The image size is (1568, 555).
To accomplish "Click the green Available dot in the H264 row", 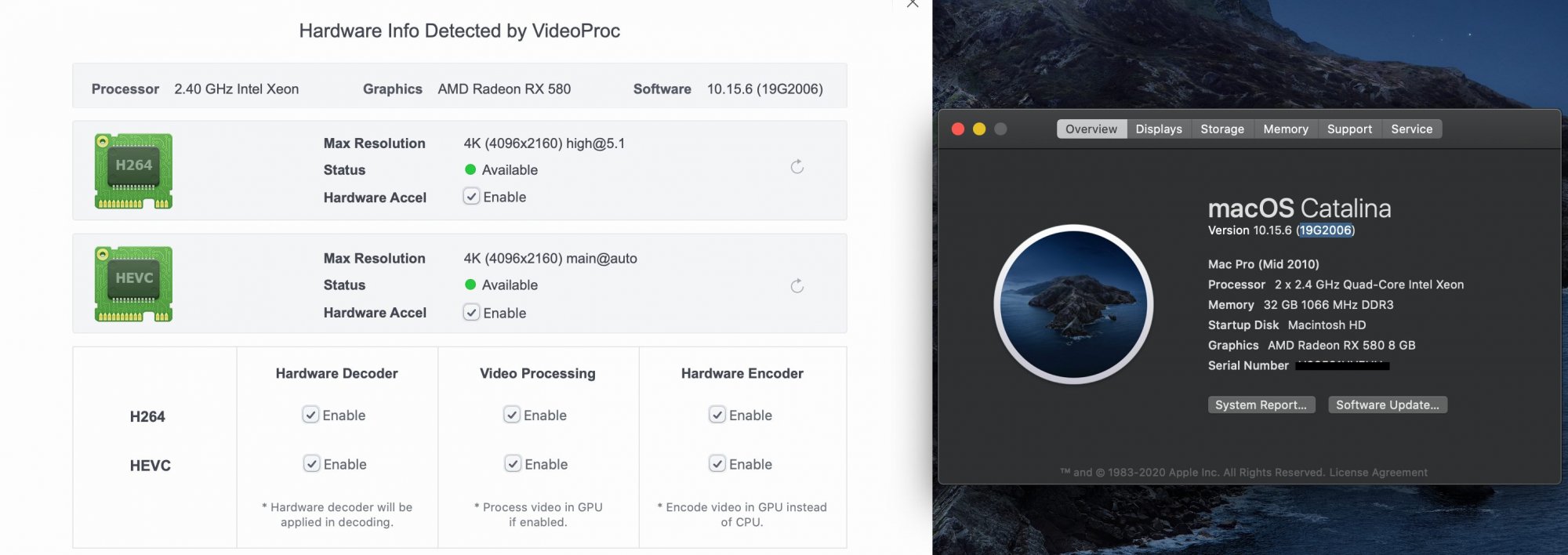I will coord(470,169).
